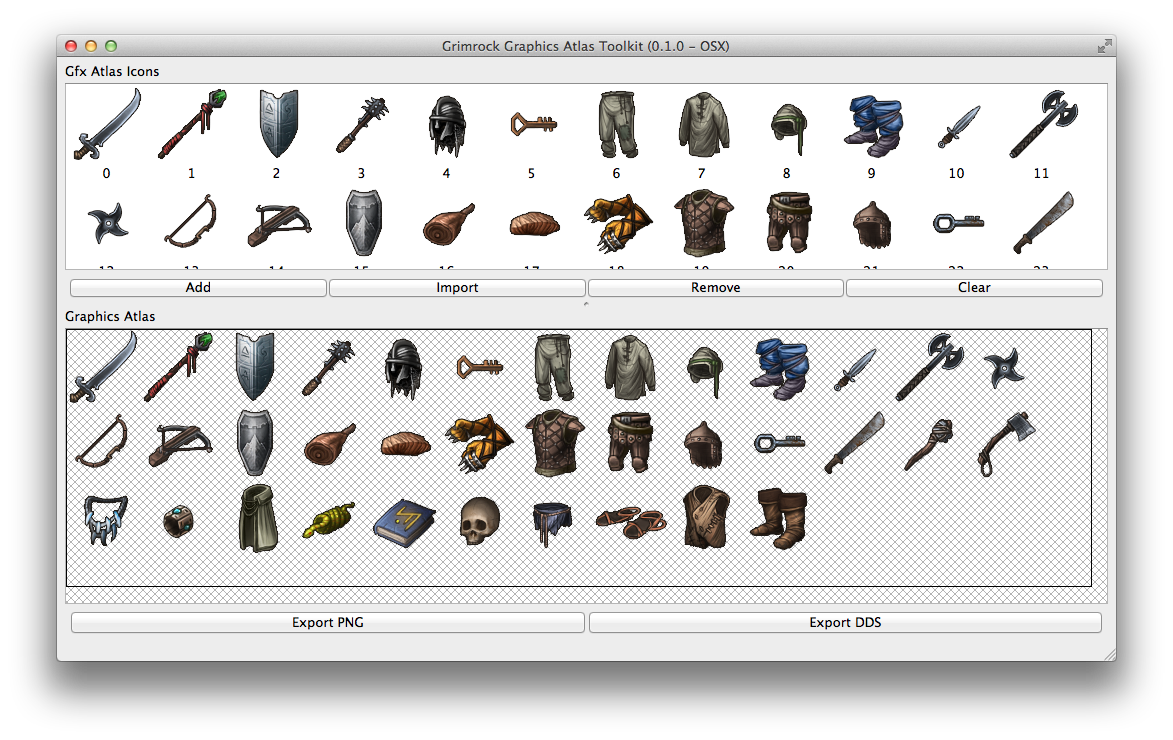
Task: Export the atlas as PNG
Action: (x=328, y=623)
